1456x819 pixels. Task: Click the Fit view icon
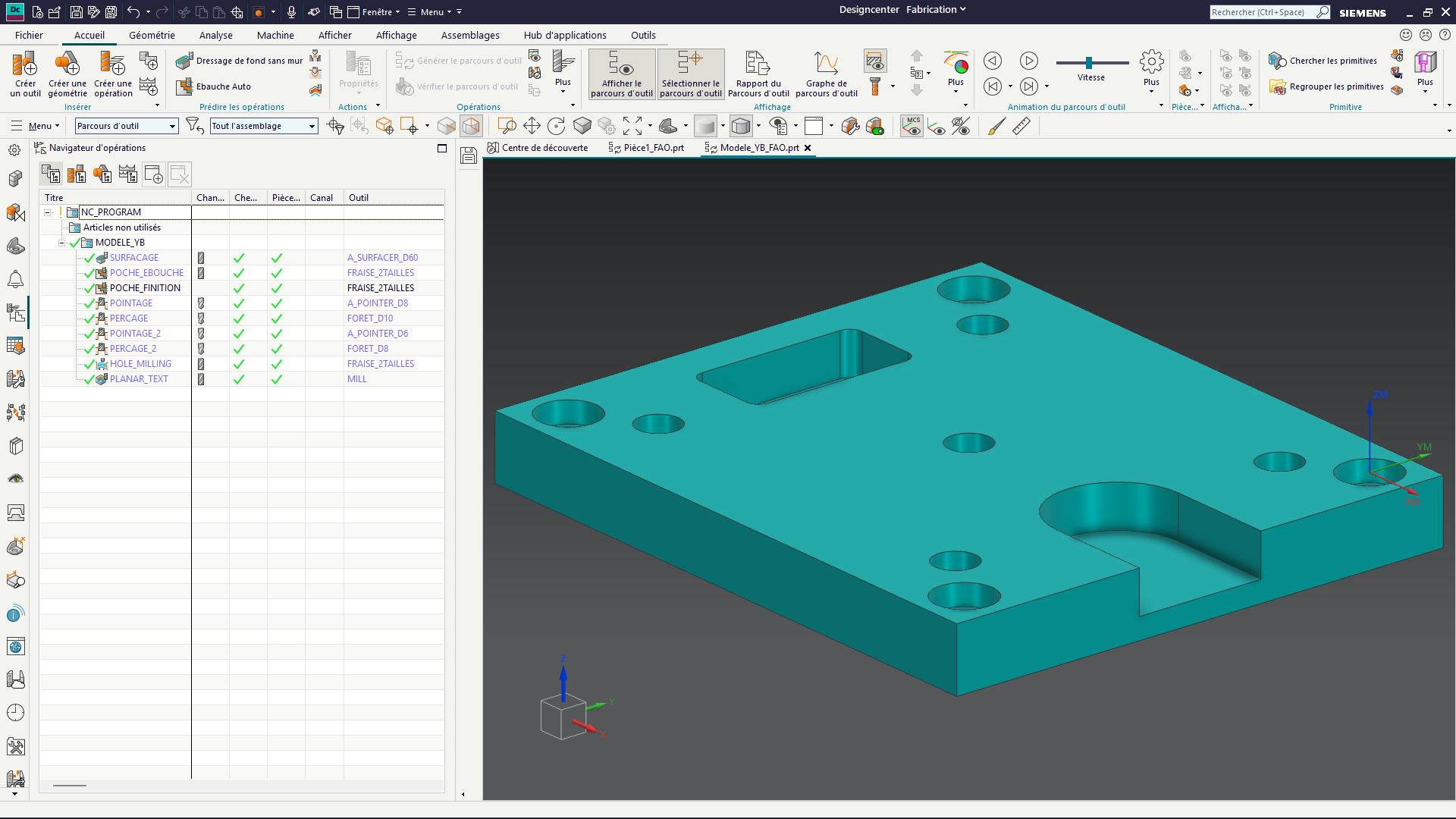(632, 126)
